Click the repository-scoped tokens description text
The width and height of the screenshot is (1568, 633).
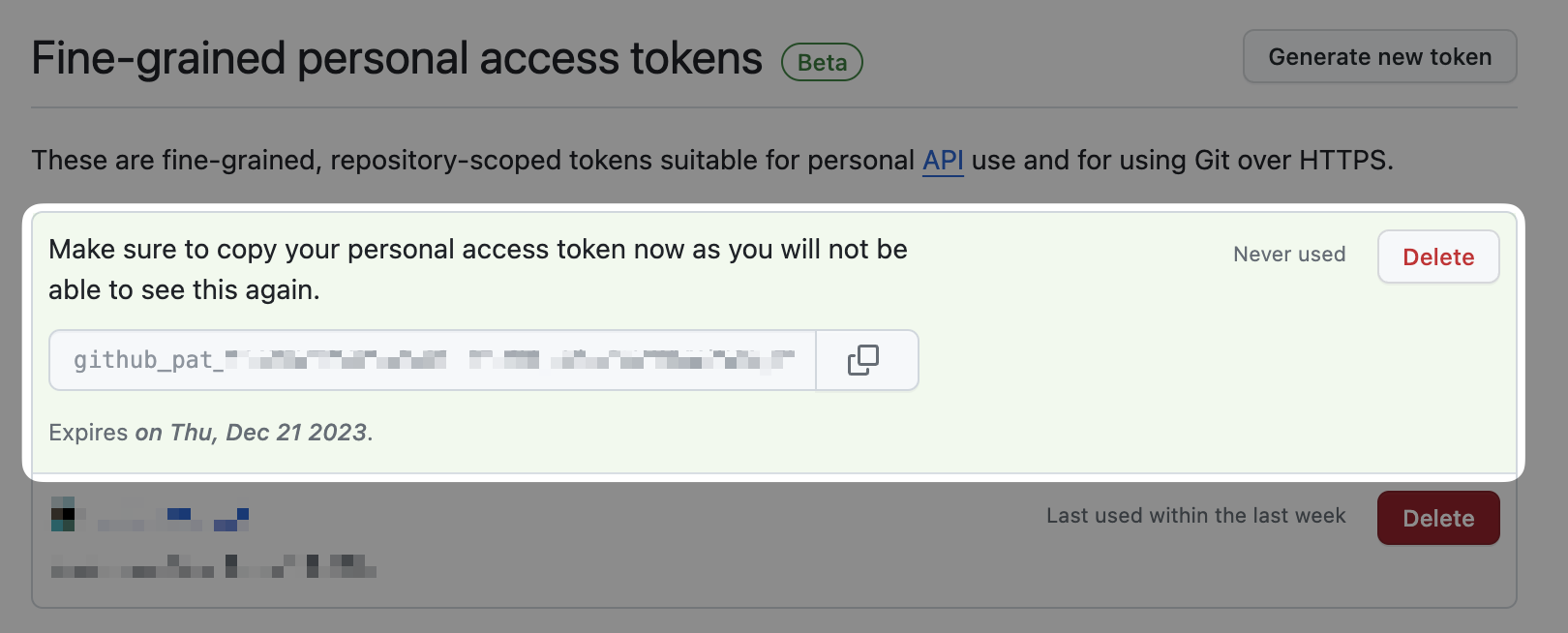click(713, 160)
